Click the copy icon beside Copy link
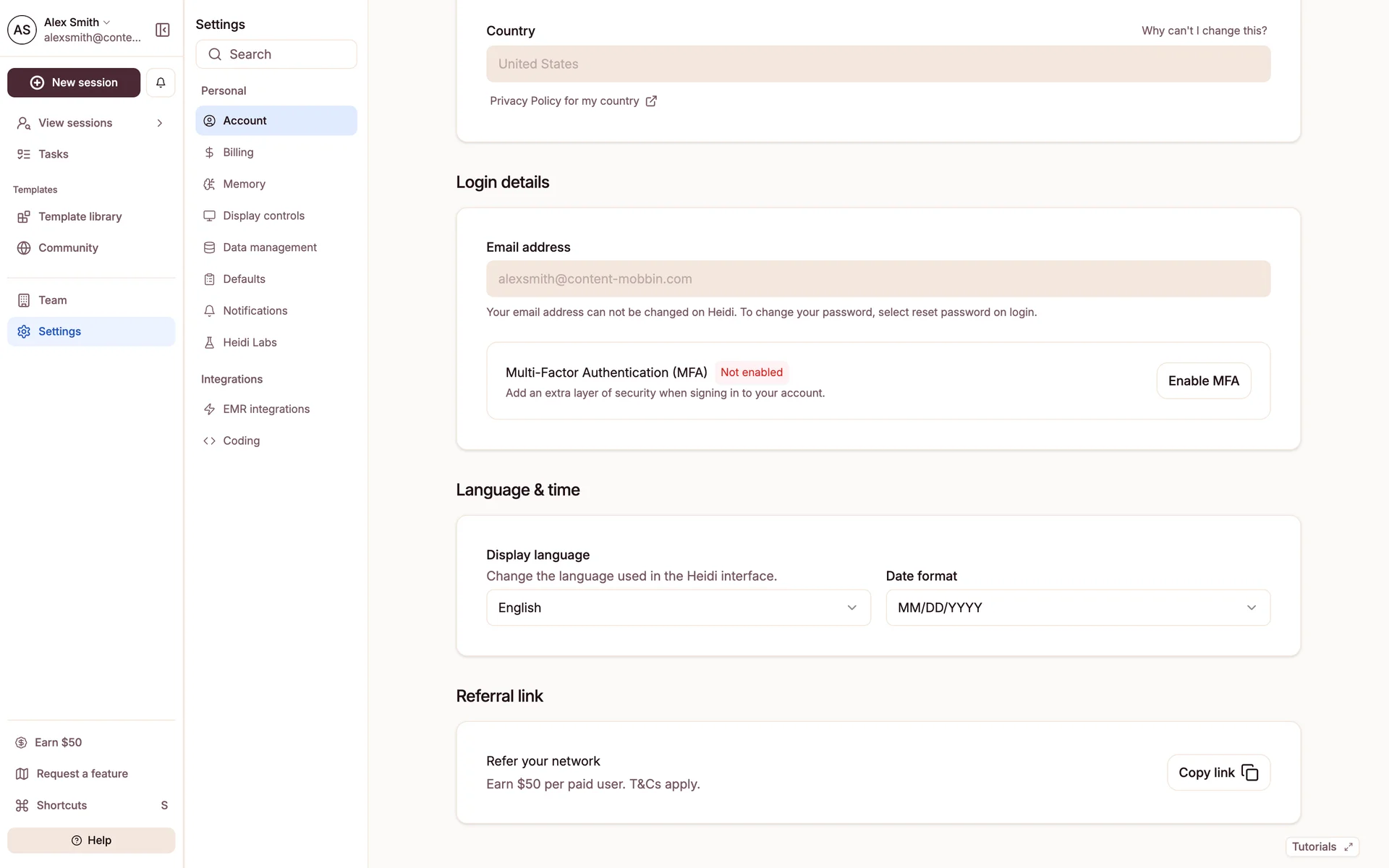This screenshot has height=868, width=1389. (1249, 773)
